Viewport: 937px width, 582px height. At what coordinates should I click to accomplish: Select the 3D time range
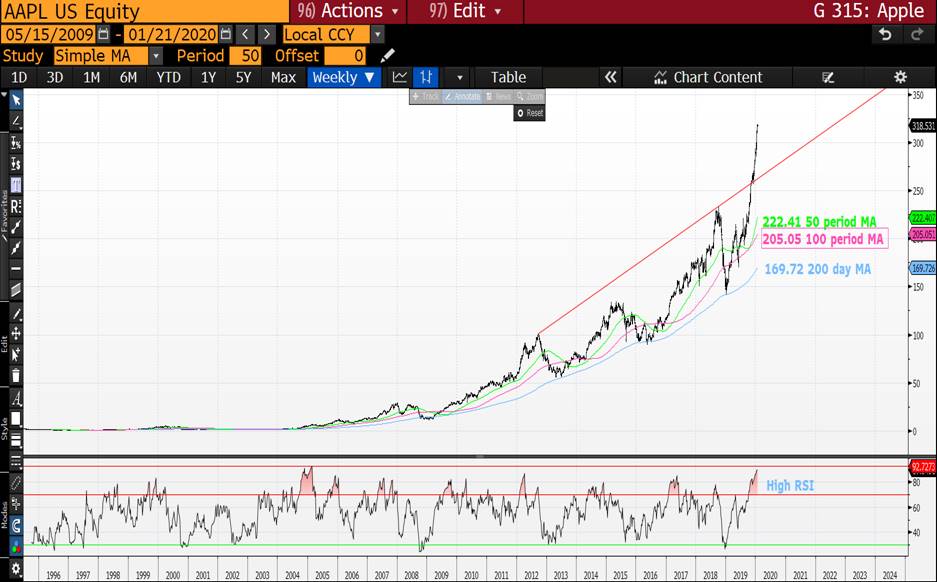(x=54, y=77)
